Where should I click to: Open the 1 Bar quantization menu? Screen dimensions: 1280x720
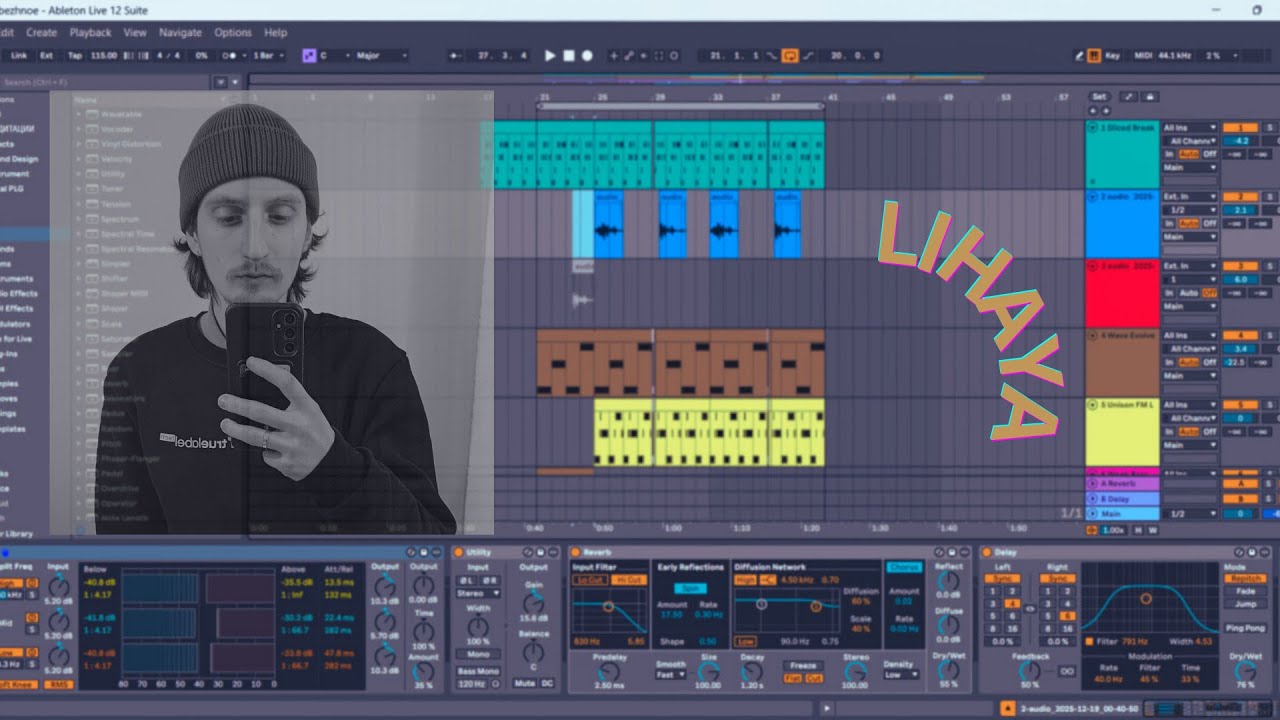click(x=269, y=56)
